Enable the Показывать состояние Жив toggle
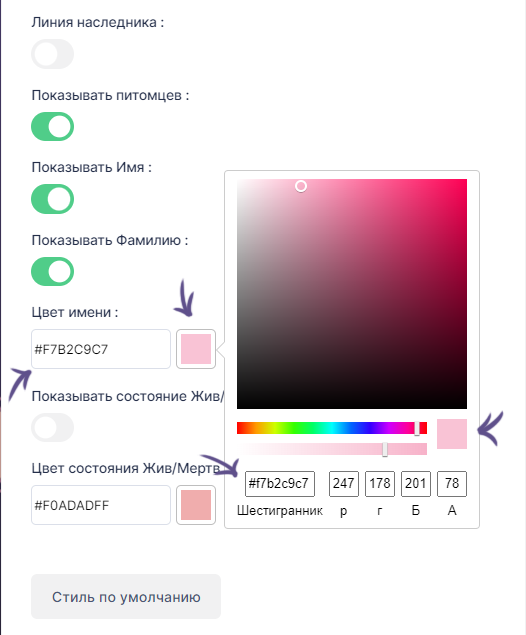Screen dimensions: 526x635 (53, 428)
